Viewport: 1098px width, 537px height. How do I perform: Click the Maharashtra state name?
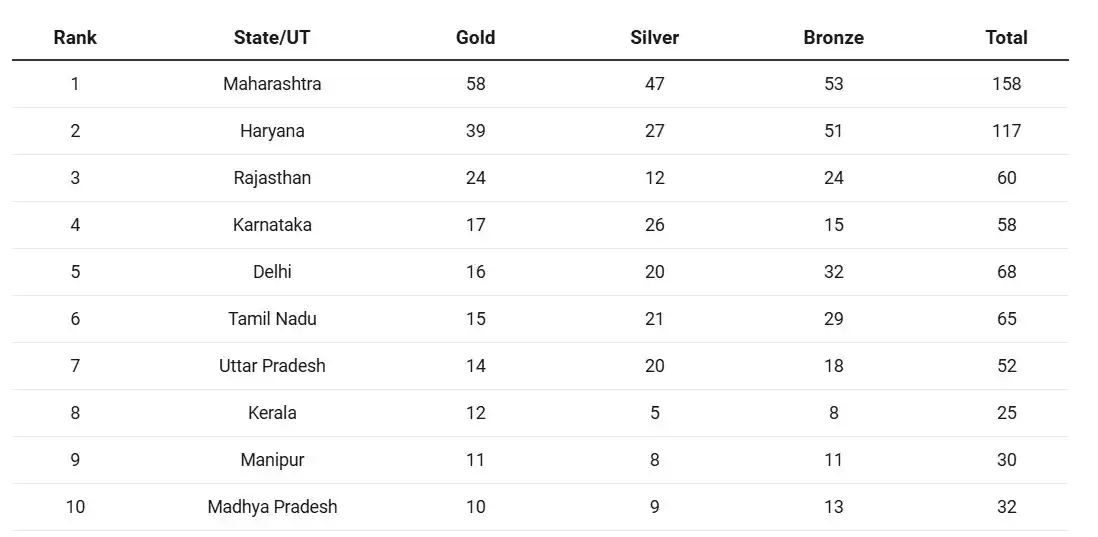click(x=272, y=84)
